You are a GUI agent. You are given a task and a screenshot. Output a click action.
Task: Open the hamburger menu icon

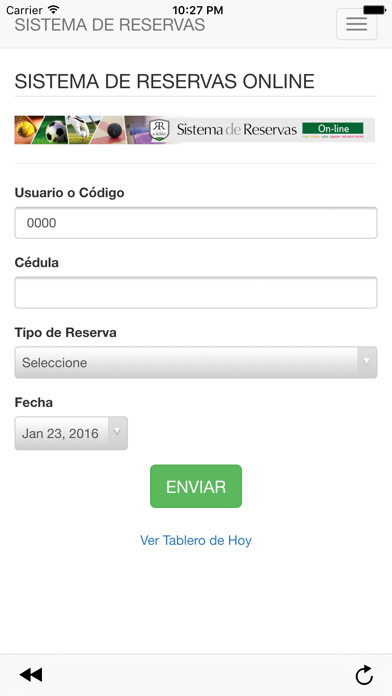(x=356, y=24)
